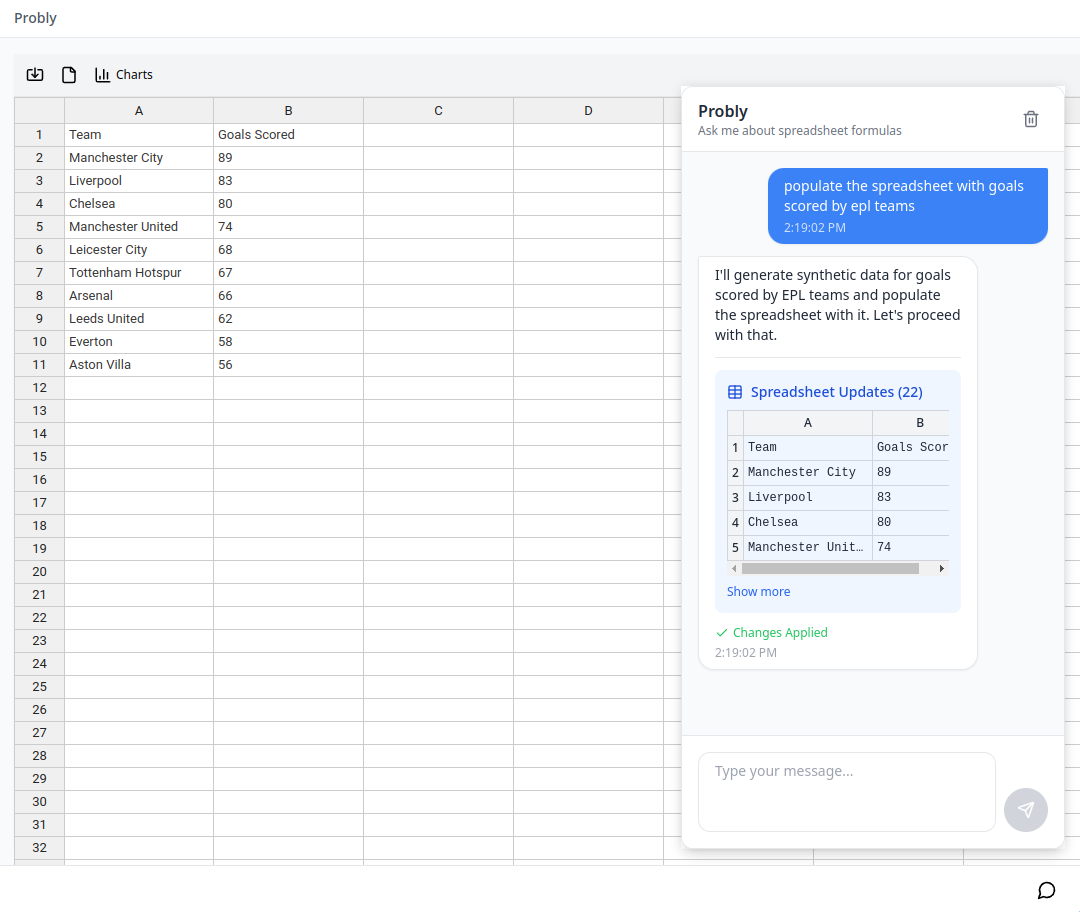Click the import file icon in the toolbar
The height and width of the screenshot is (912, 1080).
point(35,74)
